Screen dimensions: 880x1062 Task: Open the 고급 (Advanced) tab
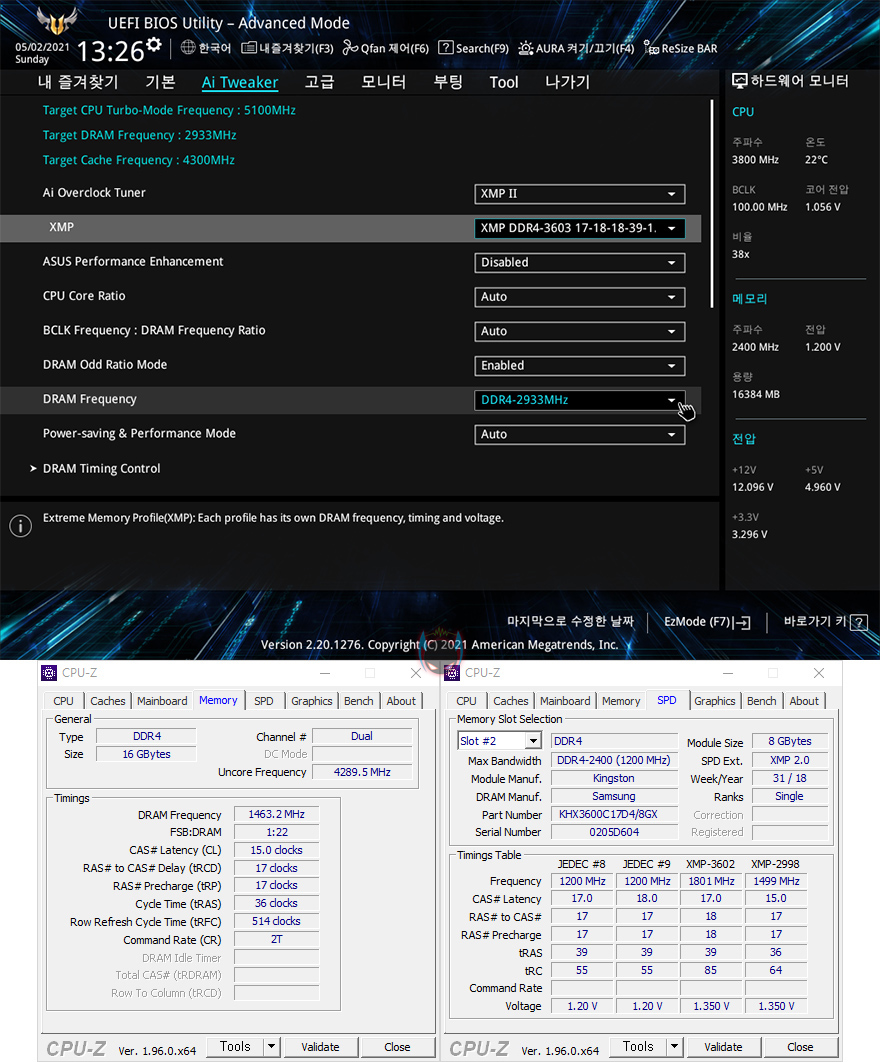click(319, 82)
